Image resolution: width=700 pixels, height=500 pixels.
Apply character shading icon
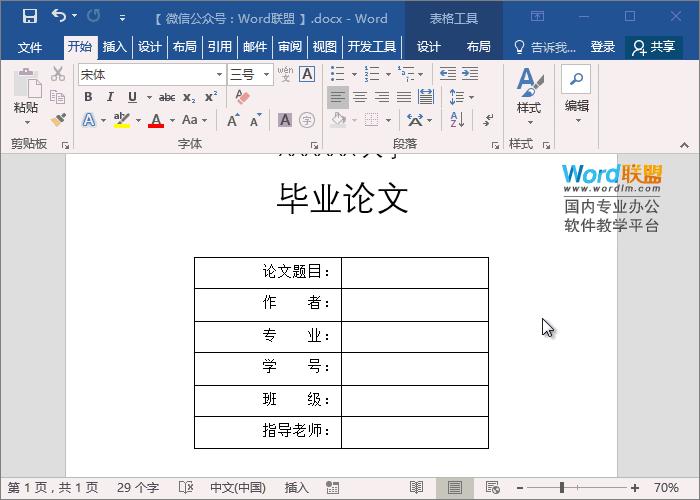tap(285, 120)
